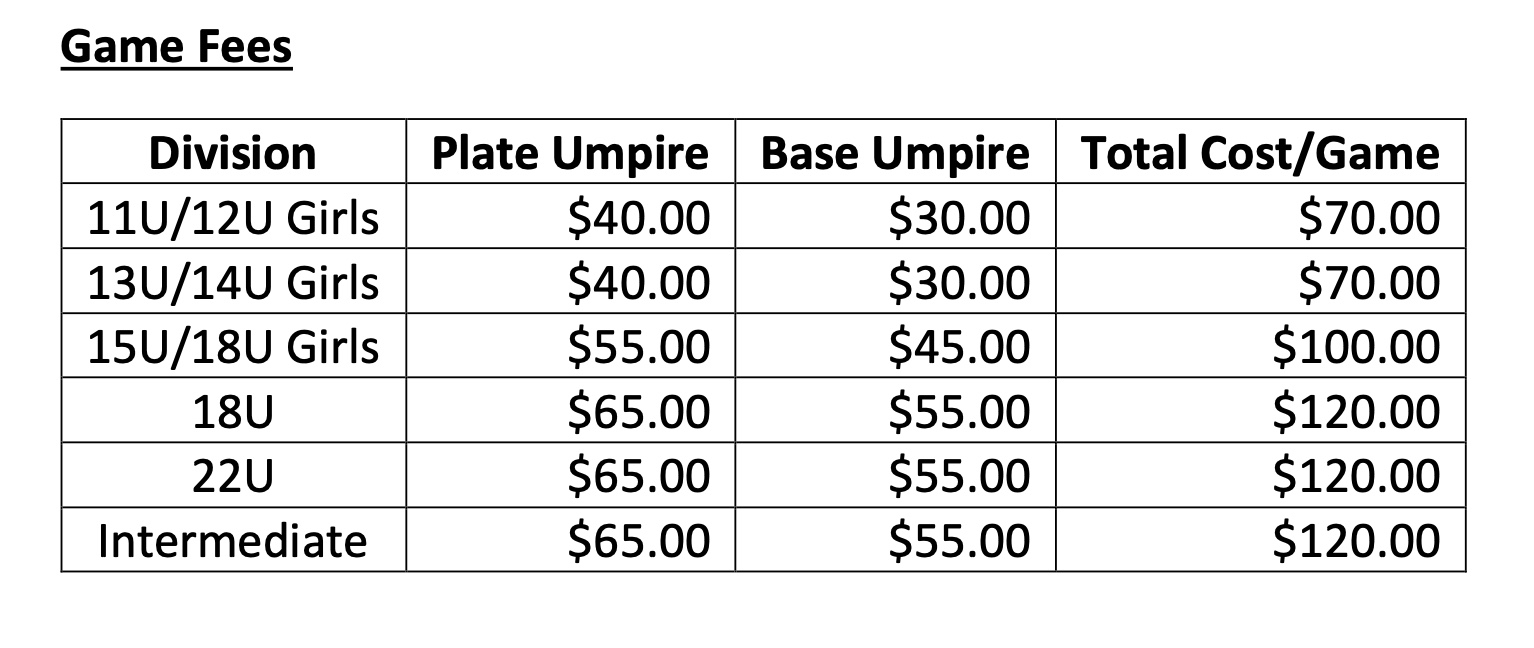Image resolution: width=1534 pixels, height=648 pixels.
Task: Select the Base Umpire column header
Action: [894, 153]
